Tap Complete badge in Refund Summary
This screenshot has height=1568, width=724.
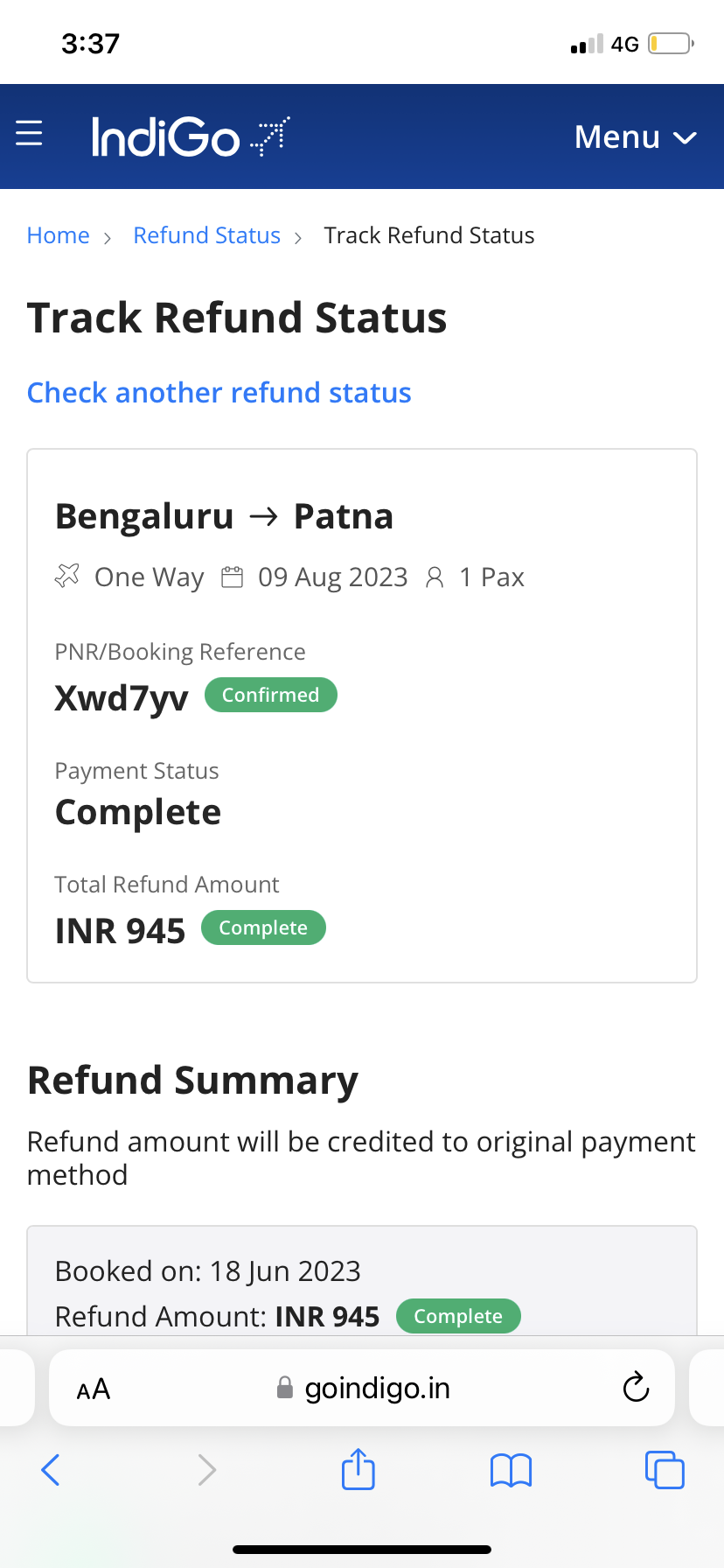click(458, 1317)
